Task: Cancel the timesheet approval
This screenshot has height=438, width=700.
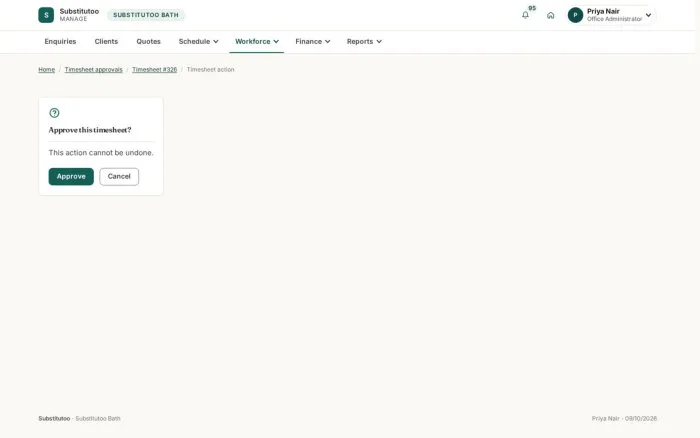Action: pos(119,176)
